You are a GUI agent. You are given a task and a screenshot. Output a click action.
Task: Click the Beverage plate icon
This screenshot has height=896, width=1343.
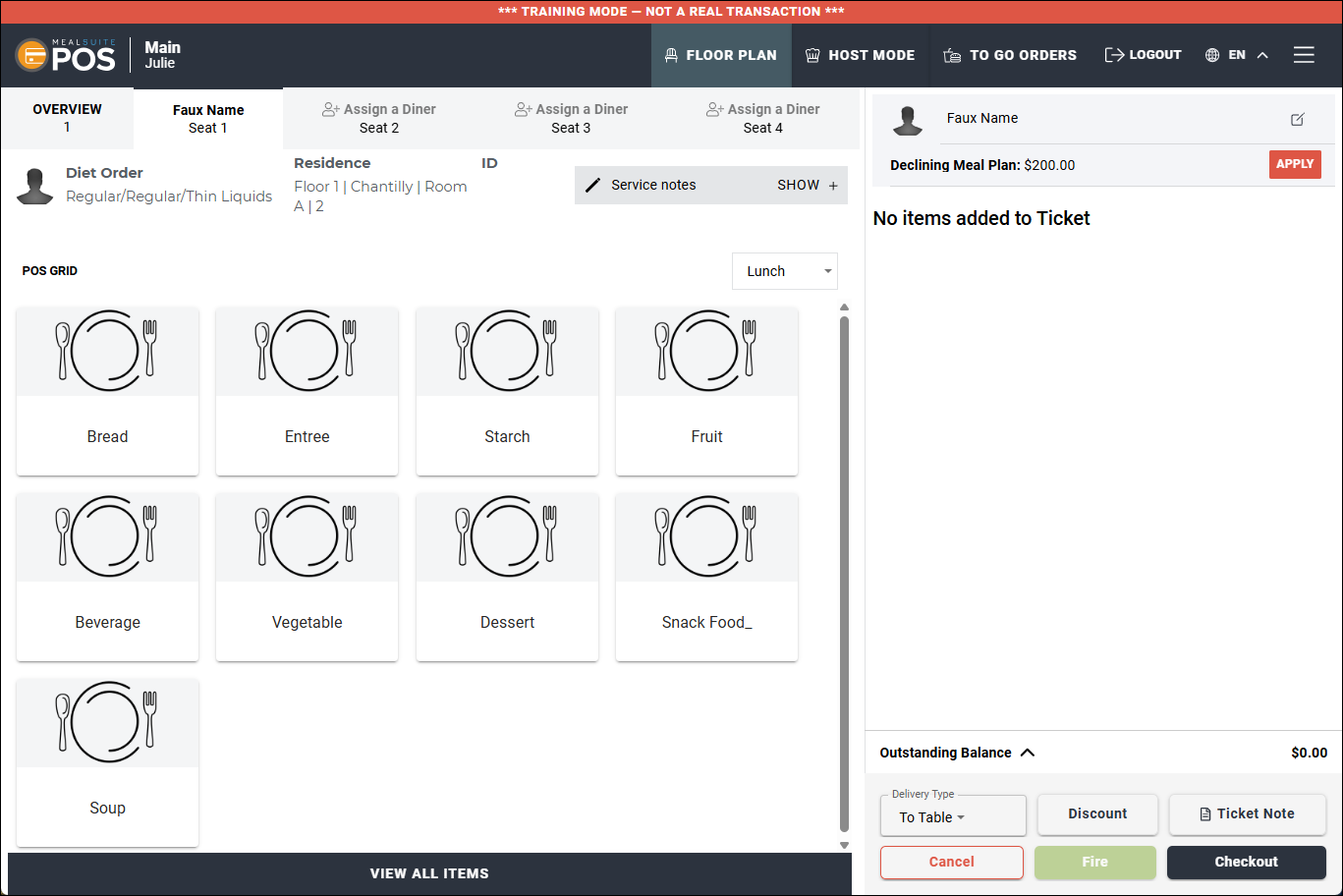click(x=107, y=536)
